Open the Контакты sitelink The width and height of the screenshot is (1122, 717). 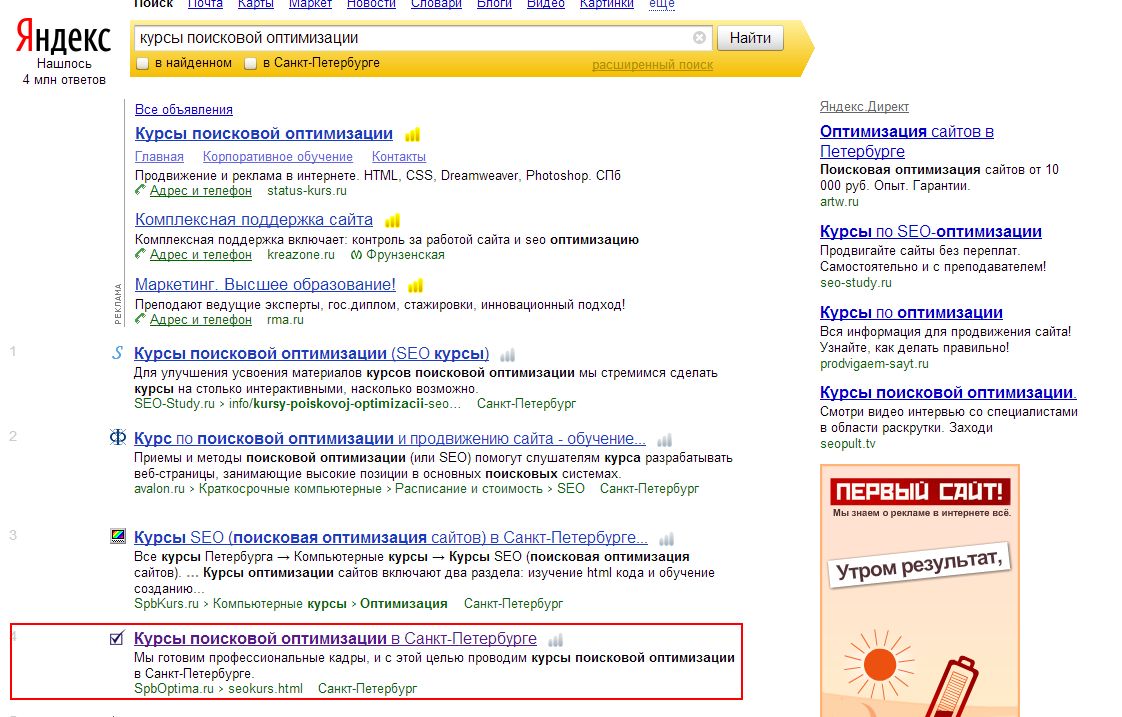[399, 157]
